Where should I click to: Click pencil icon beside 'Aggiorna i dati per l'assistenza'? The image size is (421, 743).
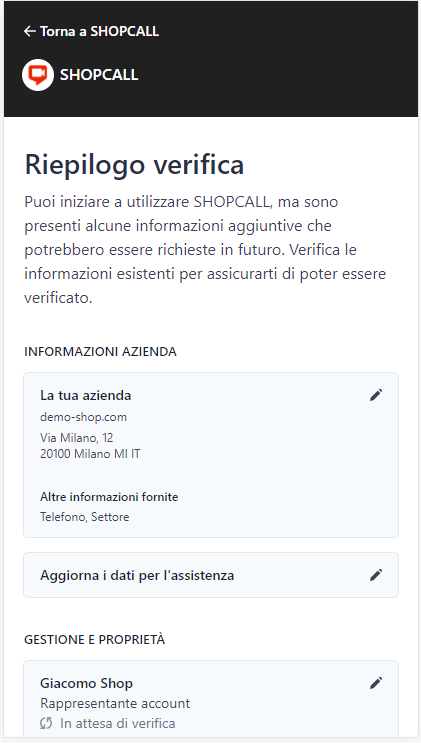tap(376, 575)
